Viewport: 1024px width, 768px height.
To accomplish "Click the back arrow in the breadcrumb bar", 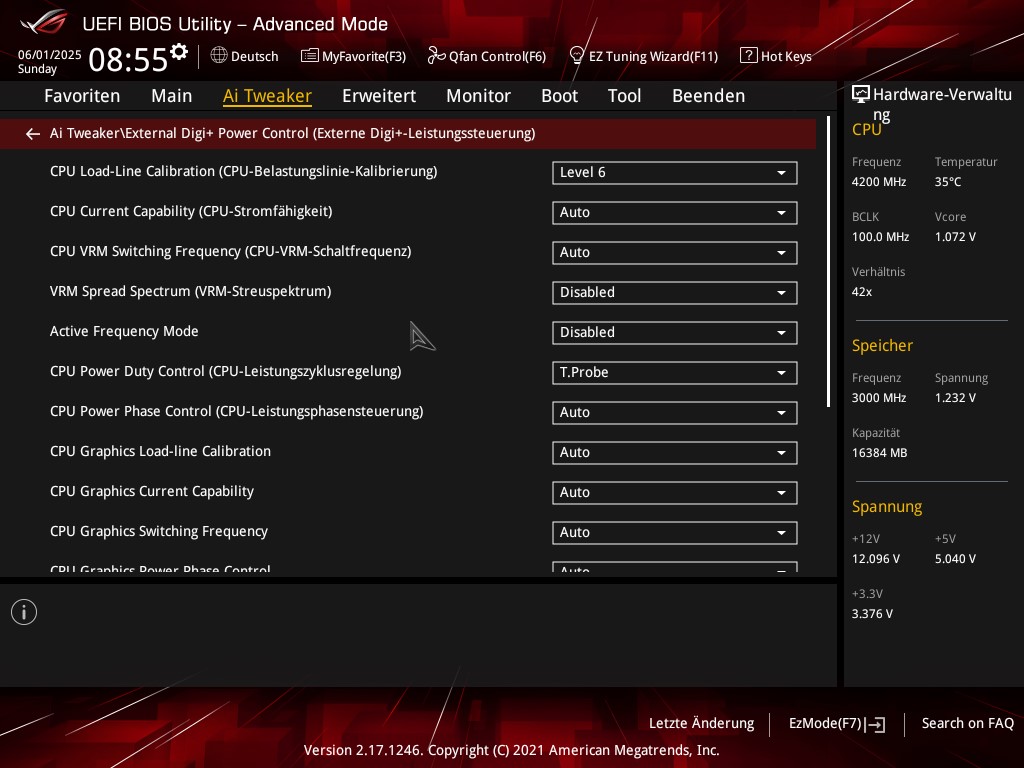I will pyautogui.click(x=33, y=134).
